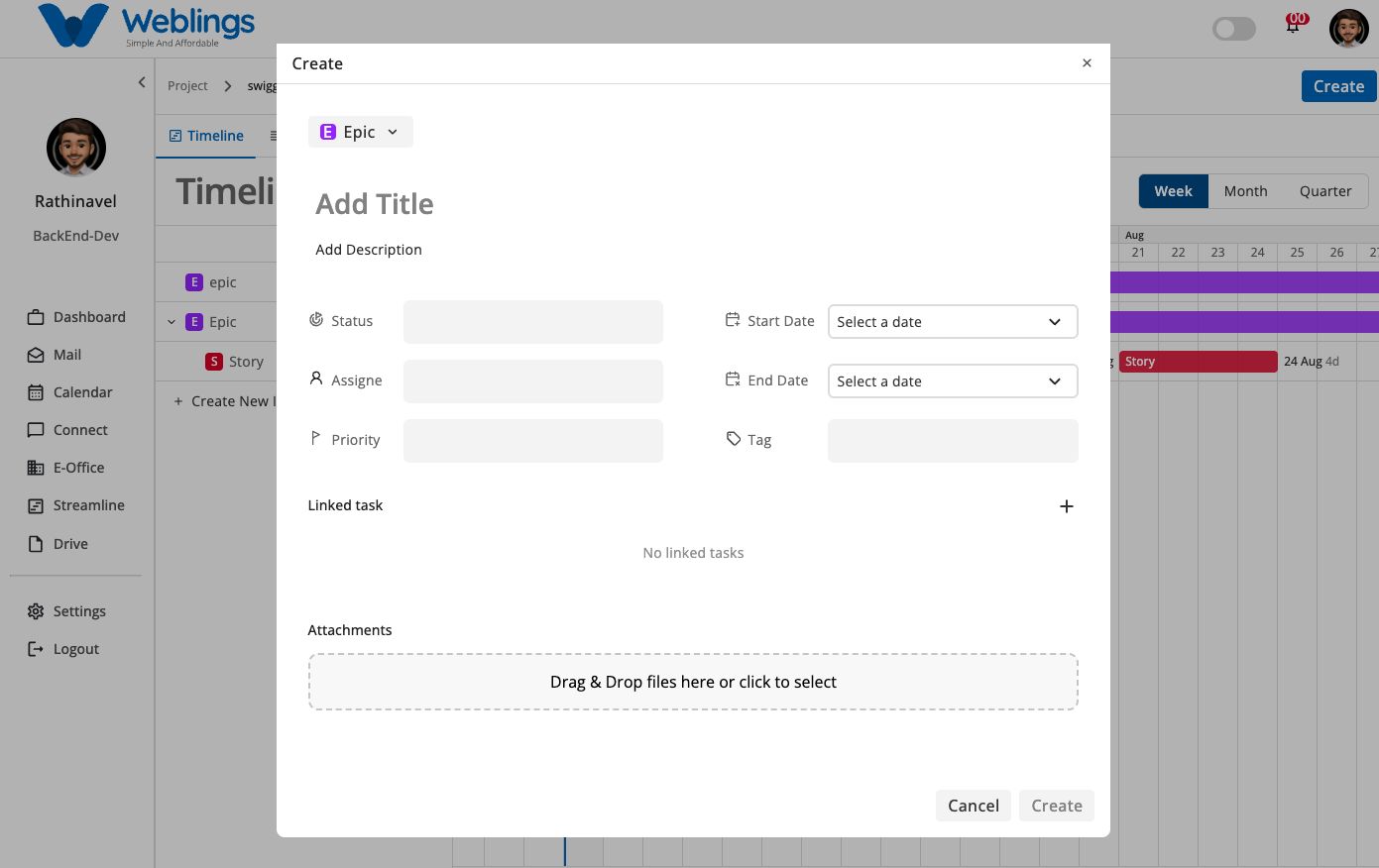Toggle the switch in the top bar
The height and width of the screenshot is (868, 1379).
(1234, 29)
